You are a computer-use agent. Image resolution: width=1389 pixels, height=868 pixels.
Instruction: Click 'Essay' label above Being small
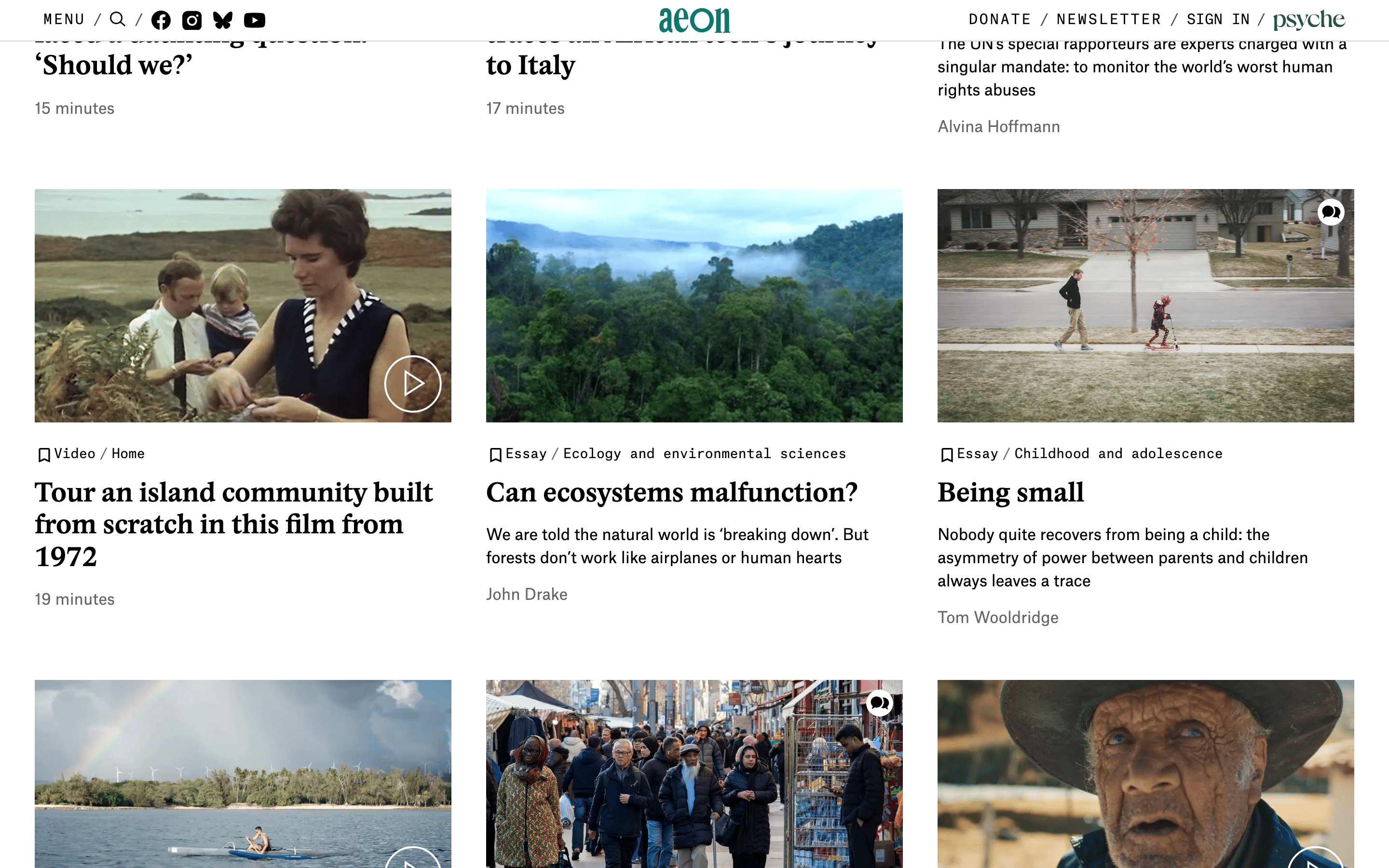click(978, 453)
